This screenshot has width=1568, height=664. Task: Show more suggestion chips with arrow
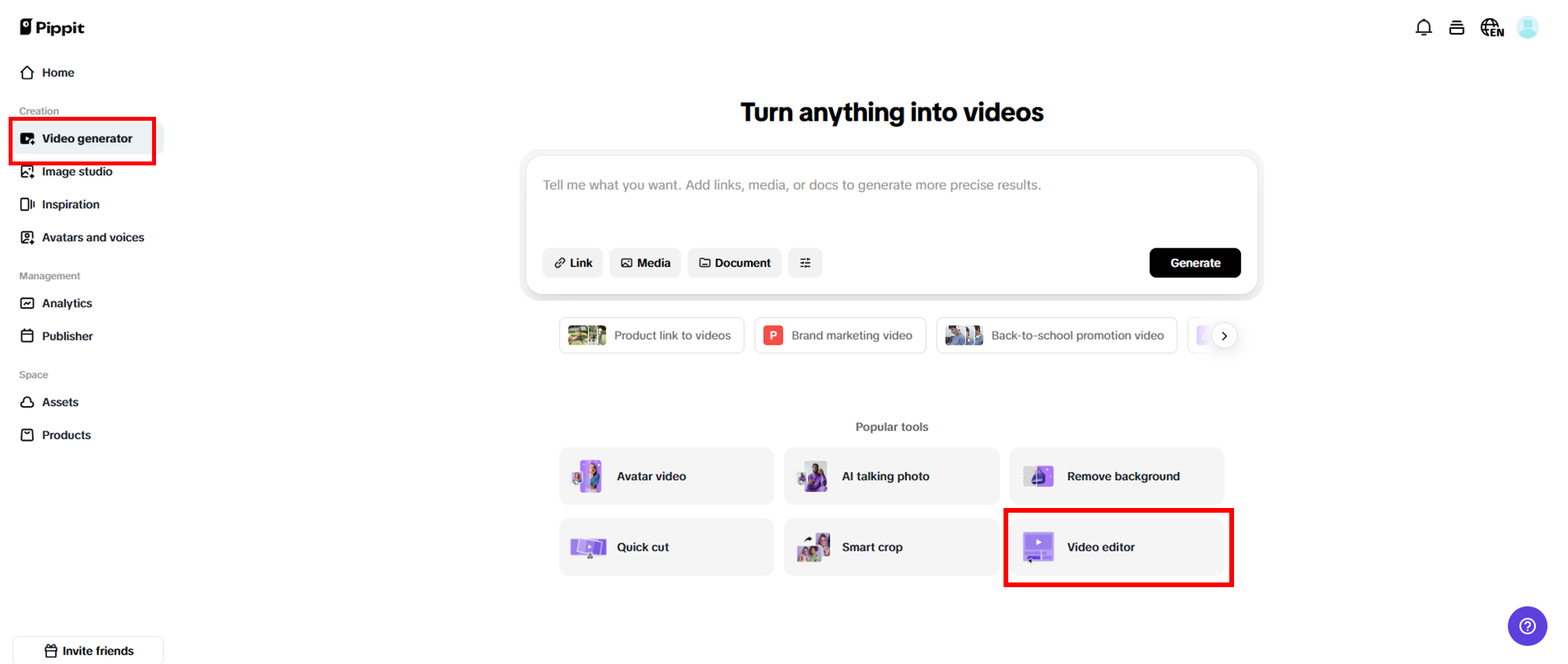point(1224,336)
